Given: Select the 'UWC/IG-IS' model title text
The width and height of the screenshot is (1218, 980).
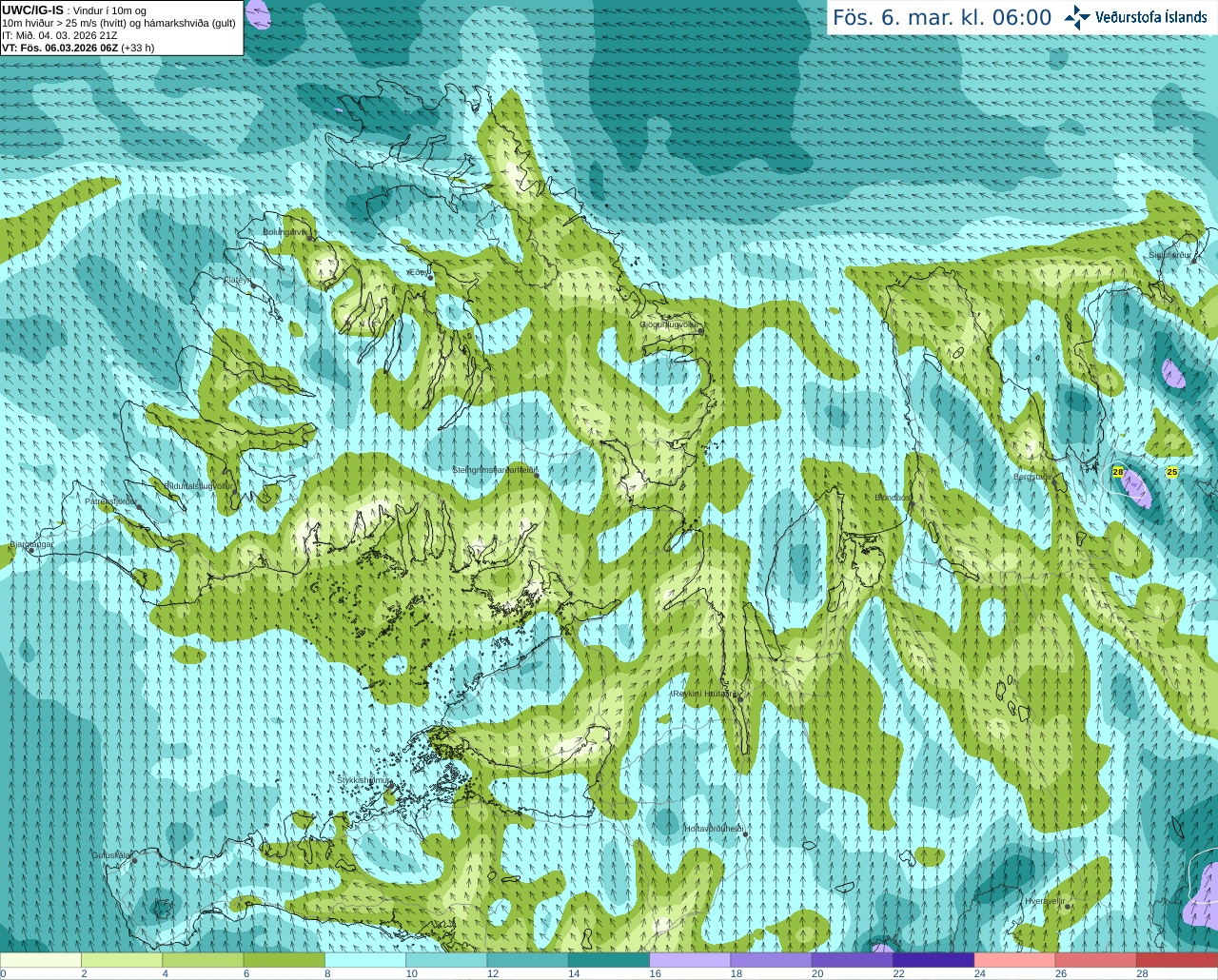Looking at the screenshot, I should [33, 10].
